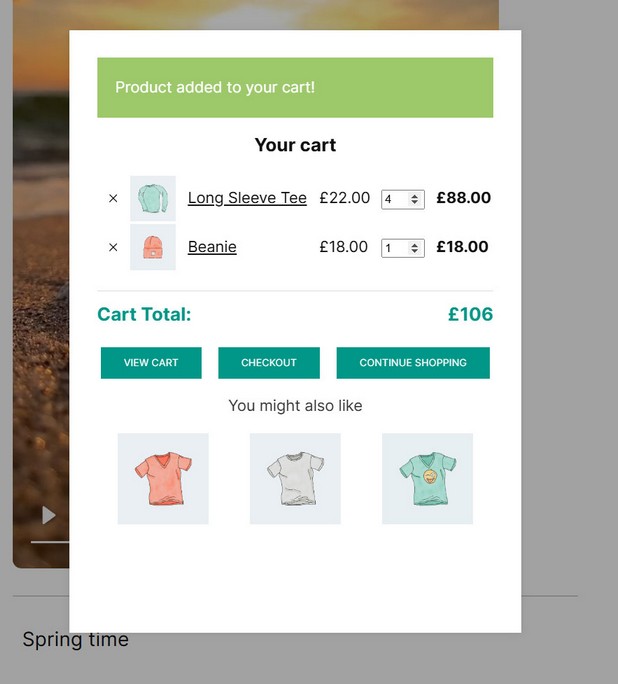Select the green logo tee suggestion
The image size is (618, 684).
(x=427, y=478)
